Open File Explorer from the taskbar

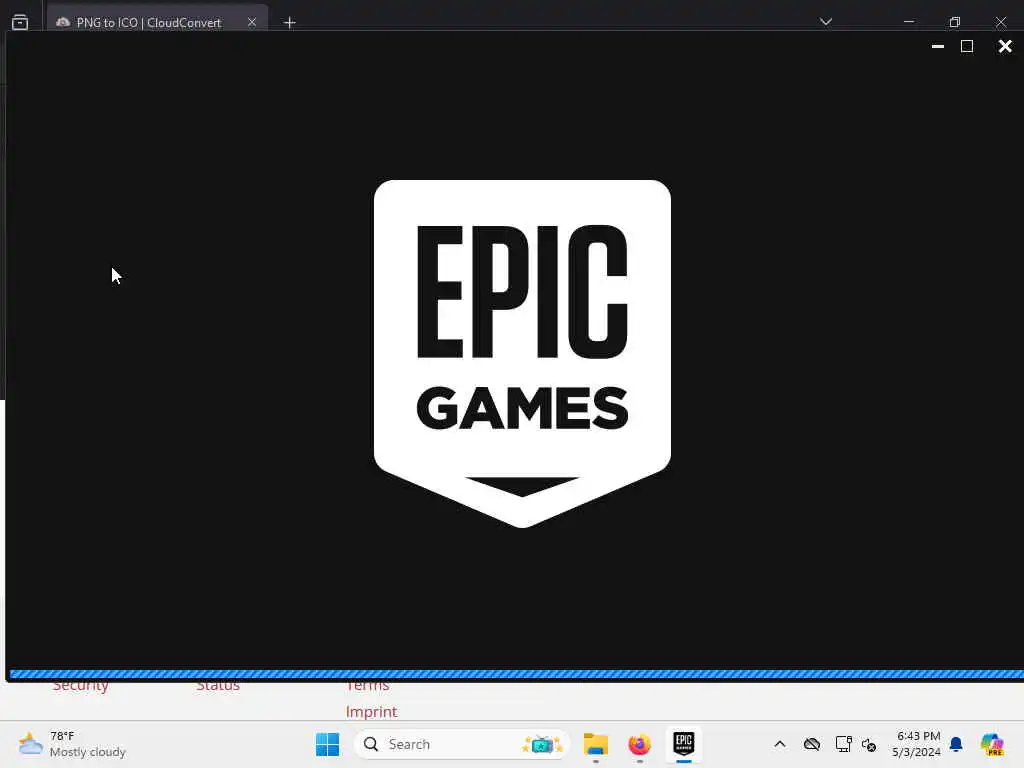click(x=596, y=744)
